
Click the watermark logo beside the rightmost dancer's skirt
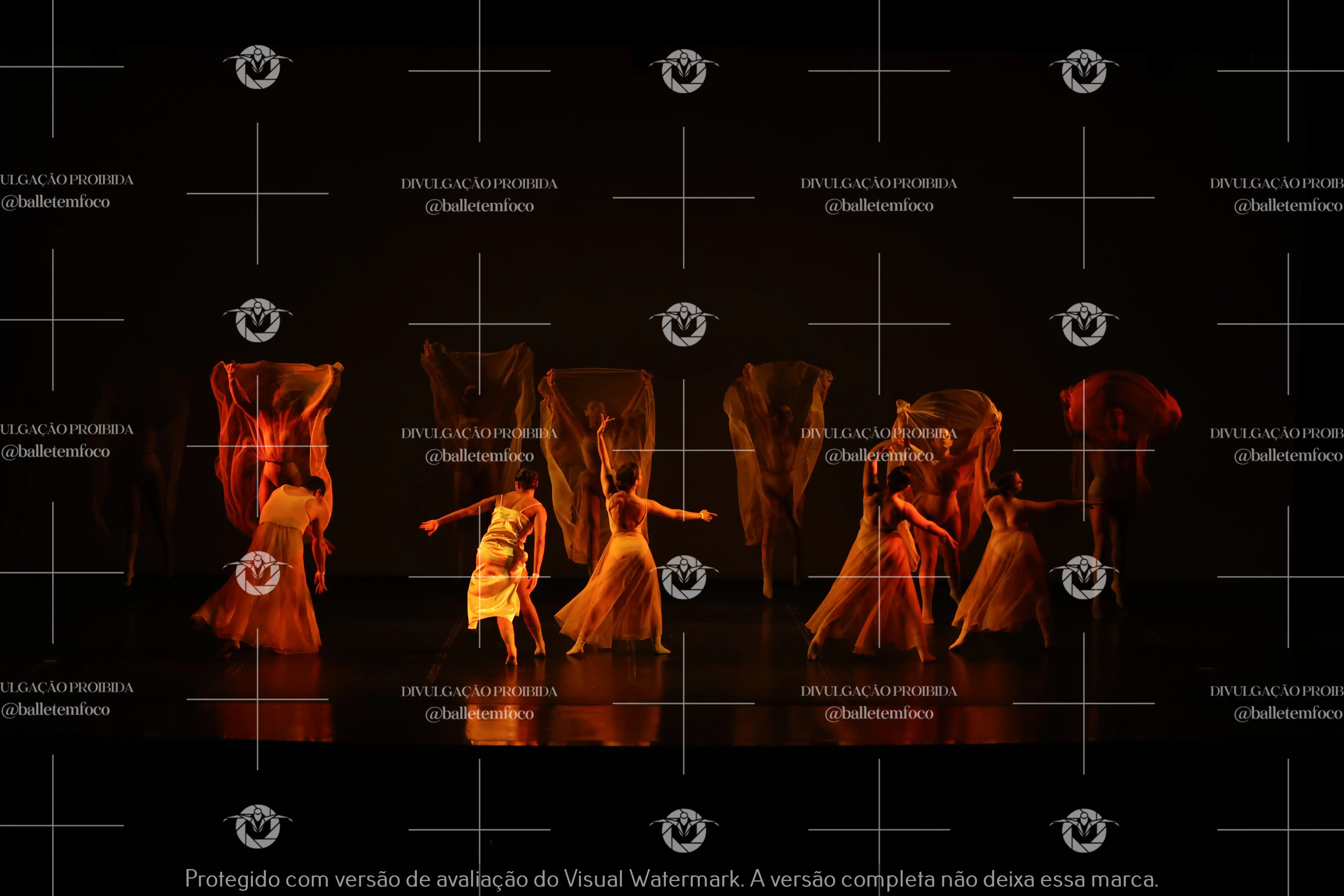tap(1083, 577)
